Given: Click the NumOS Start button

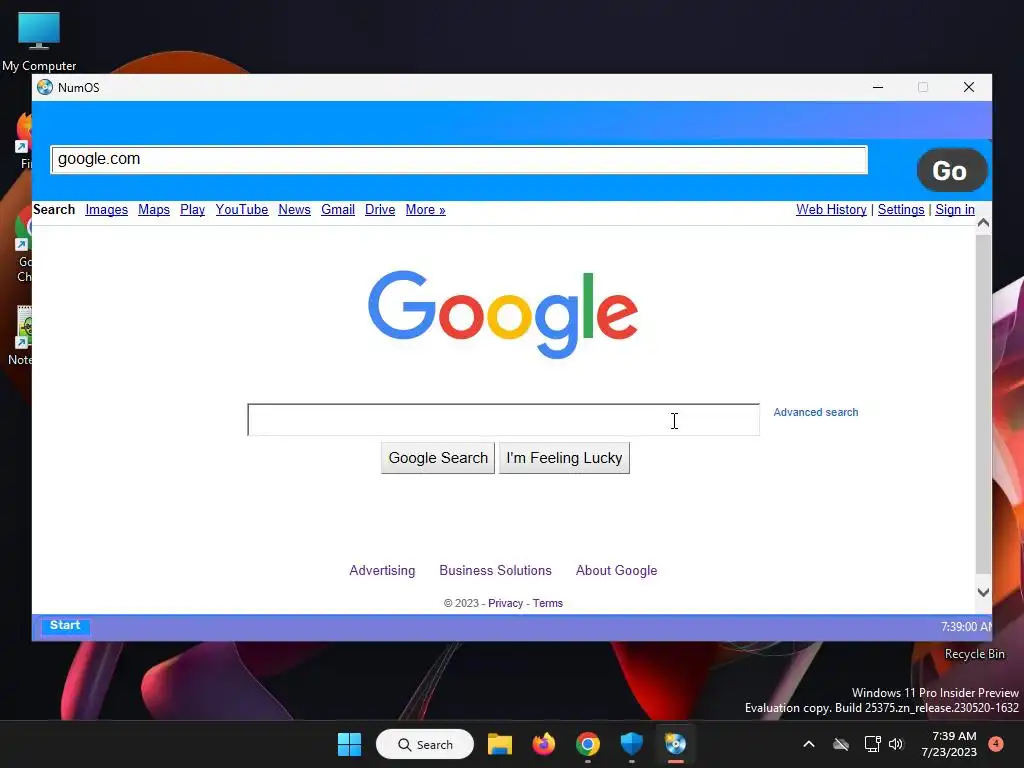Looking at the screenshot, I should click(x=65, y=626).
